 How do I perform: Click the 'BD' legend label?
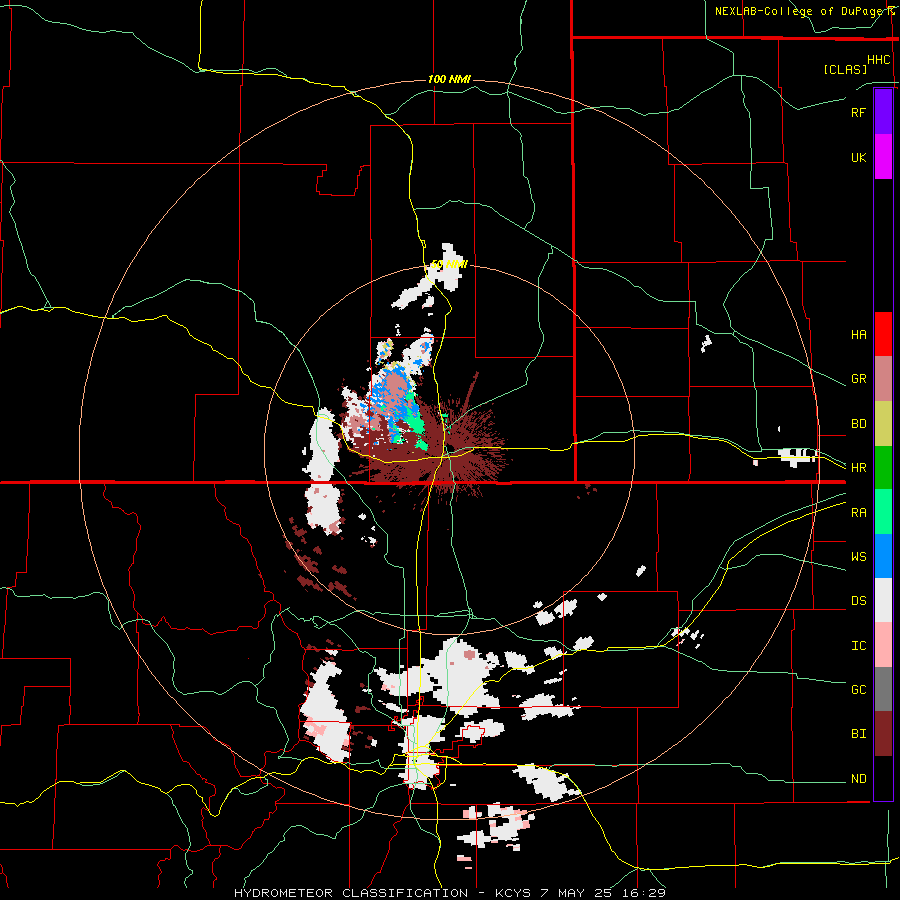pyautogui.click(x=858, y=424)
